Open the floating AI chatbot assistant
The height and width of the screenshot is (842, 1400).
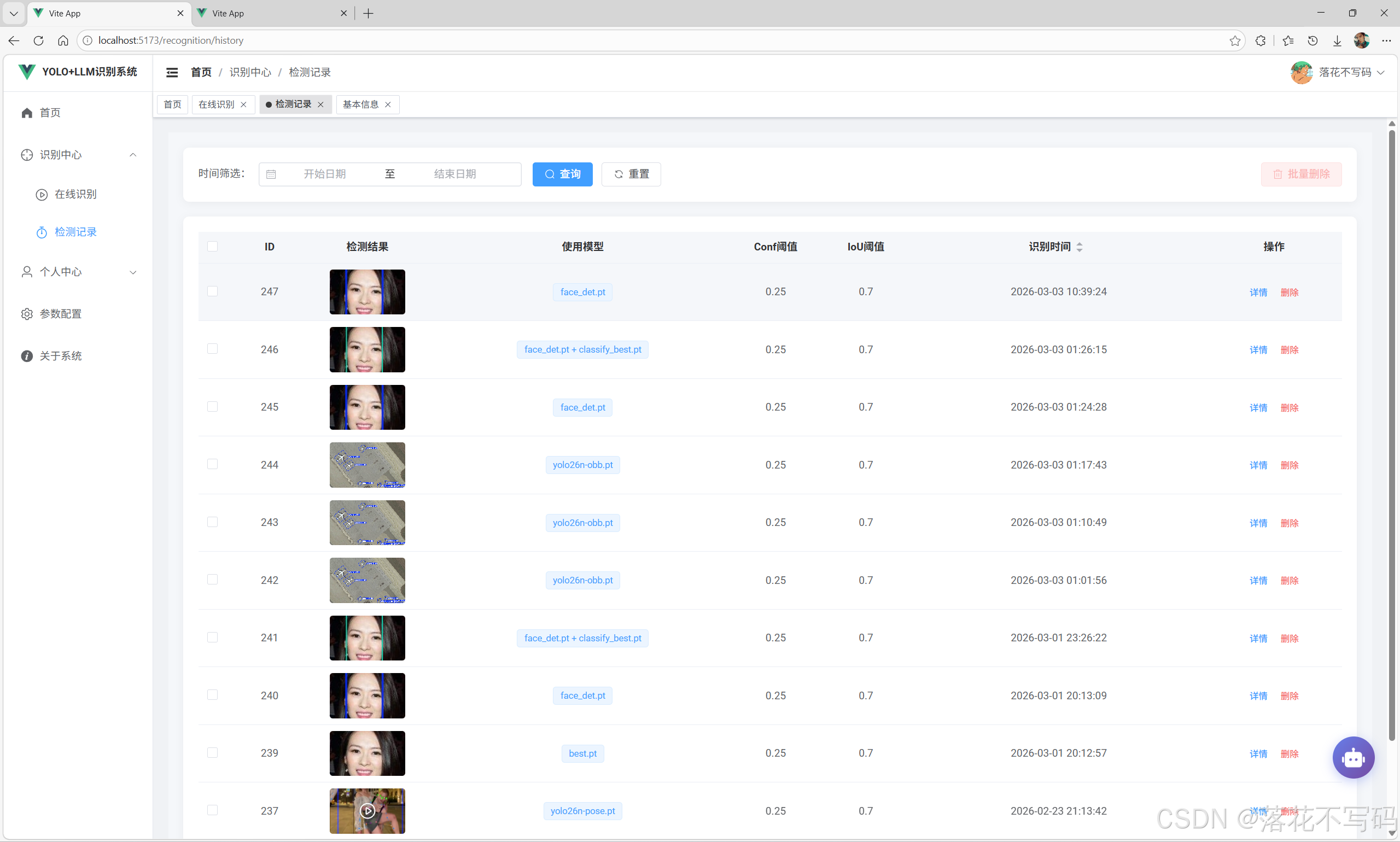coord(1353,757)
